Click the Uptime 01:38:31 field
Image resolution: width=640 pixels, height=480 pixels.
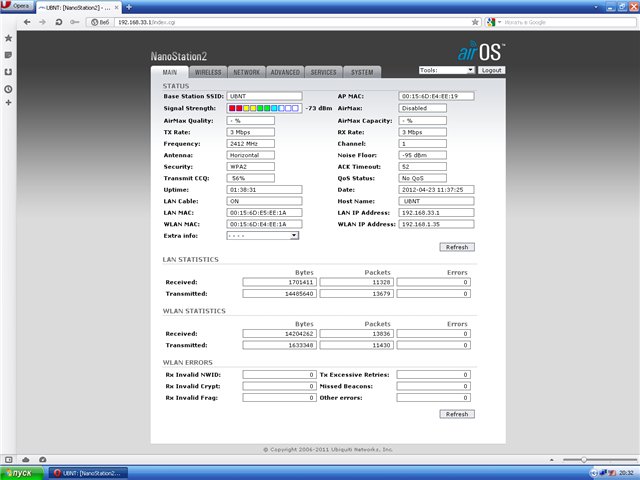click(264, 189)
